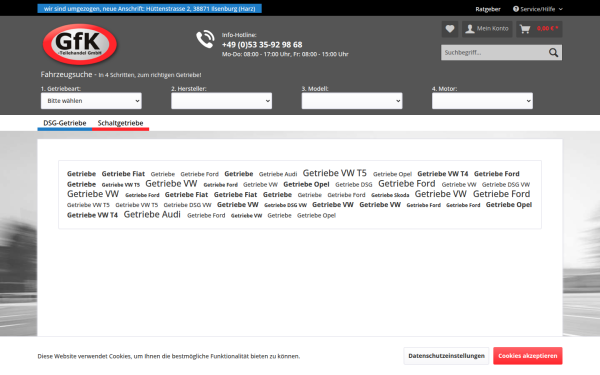Click the large Getriebe VW T5 tag
Viewport: 600px width, 375px height.
click(x=334, y=173)
